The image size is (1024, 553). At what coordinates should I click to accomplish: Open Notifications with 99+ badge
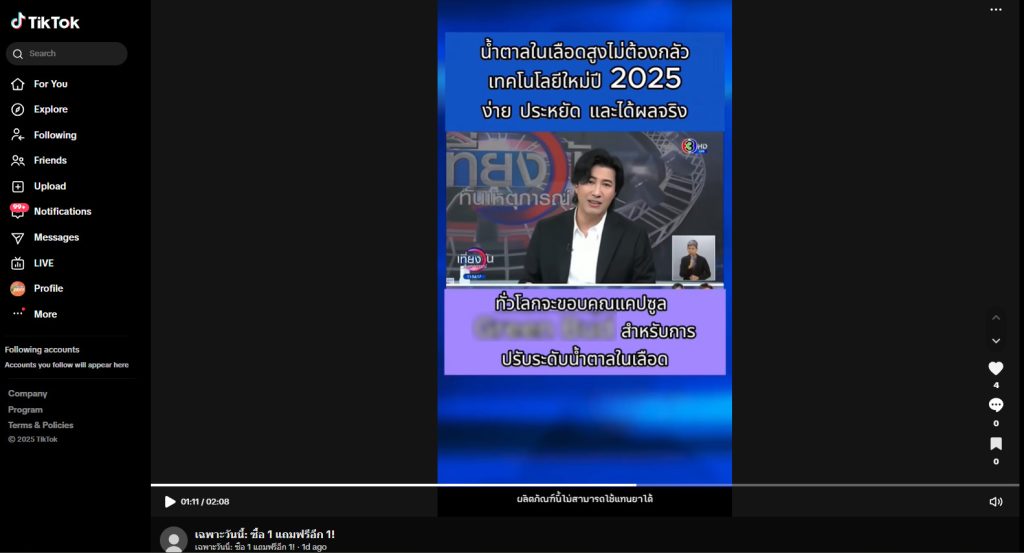62,212
